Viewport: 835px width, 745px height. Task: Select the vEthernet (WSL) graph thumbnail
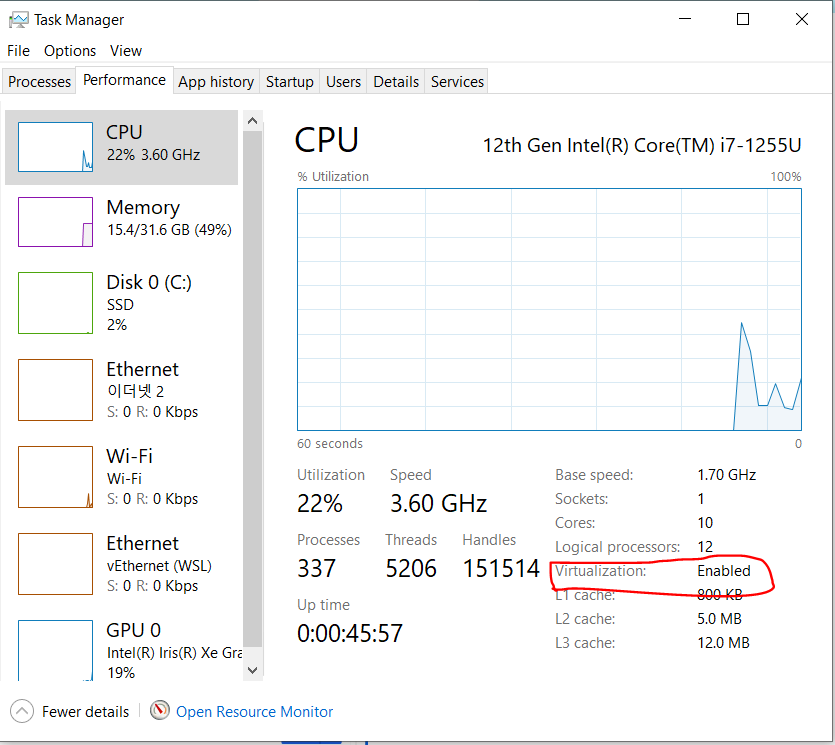tap(55, 564)
